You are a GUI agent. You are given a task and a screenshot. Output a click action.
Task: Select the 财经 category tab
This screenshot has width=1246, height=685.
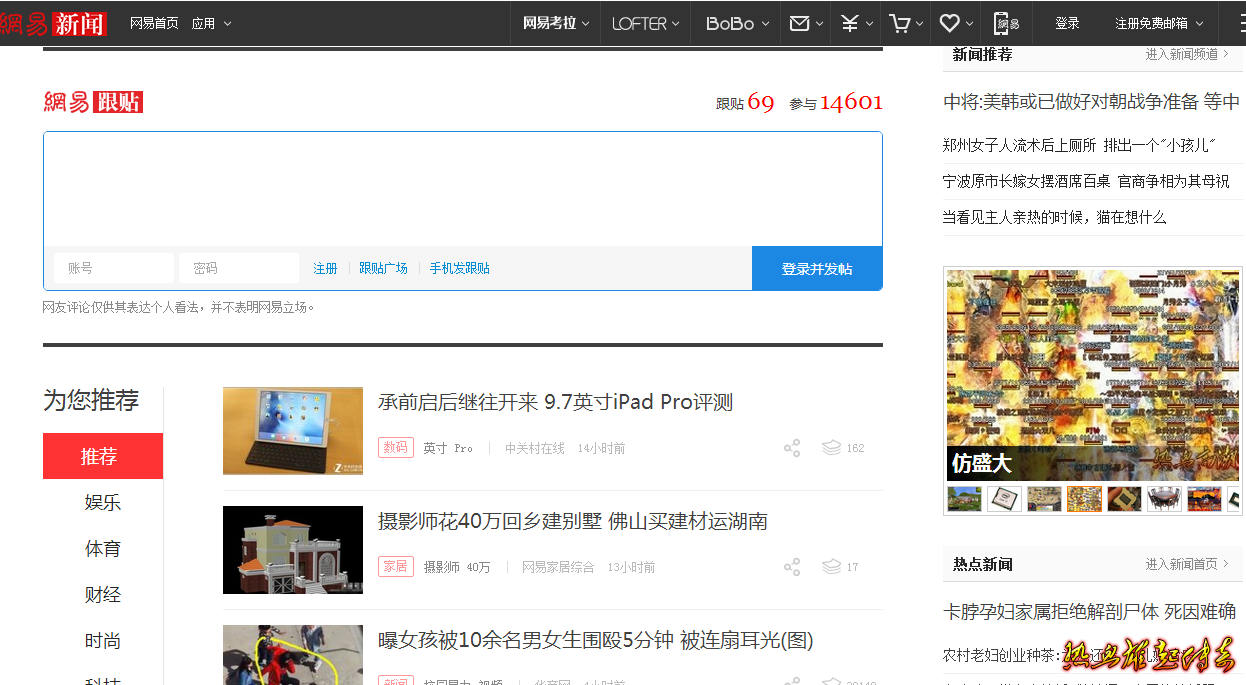[x=103, y=594]
